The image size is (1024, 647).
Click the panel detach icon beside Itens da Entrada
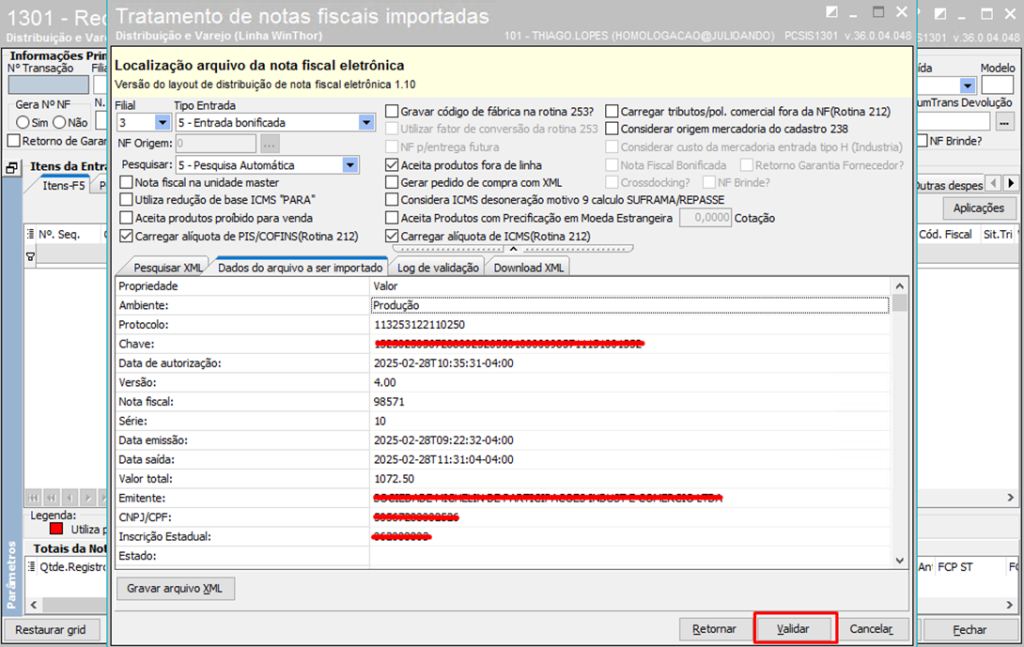pos(12,169)
